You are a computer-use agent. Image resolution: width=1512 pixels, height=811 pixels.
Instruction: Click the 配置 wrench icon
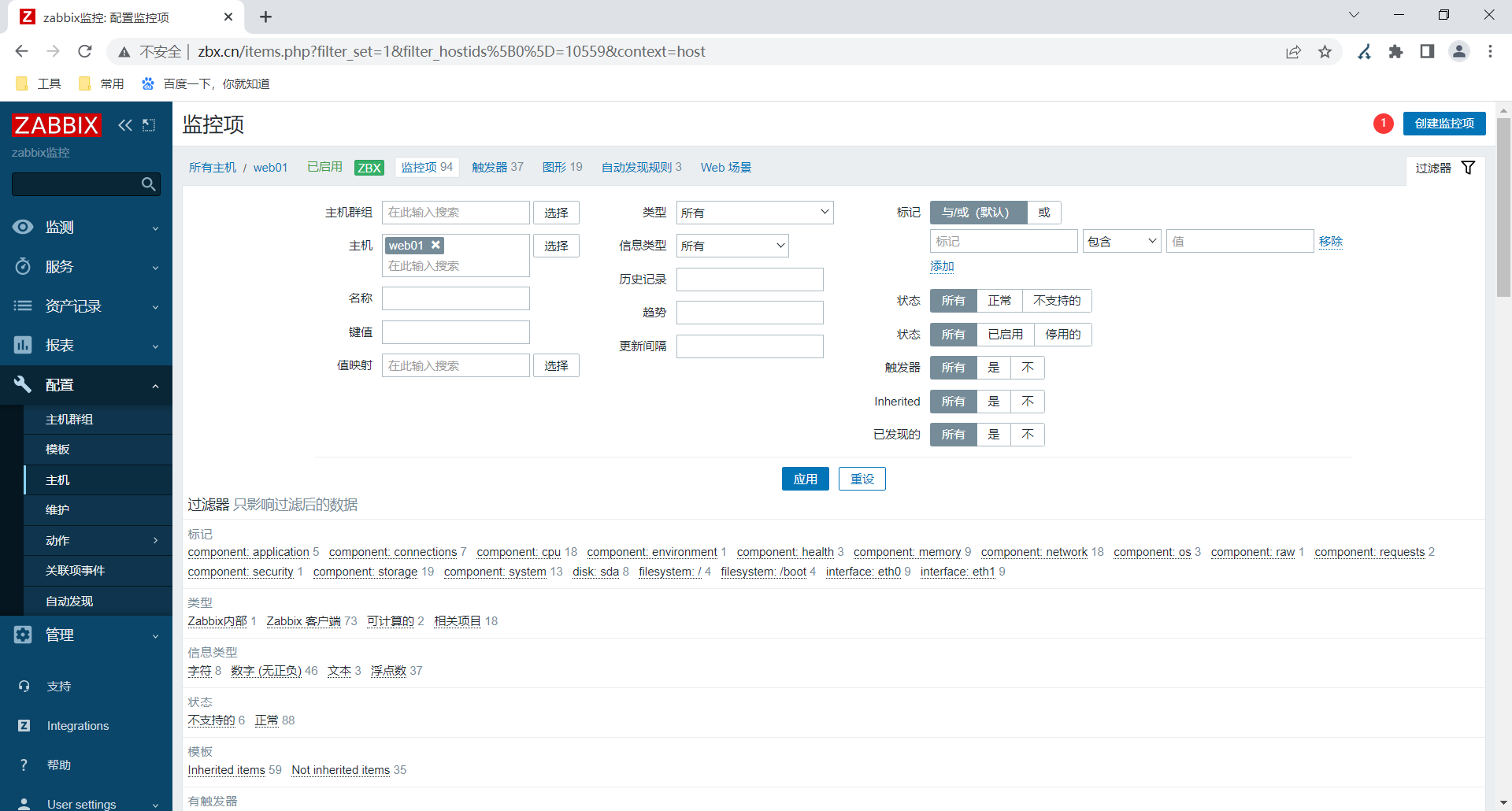click(23, 384)
